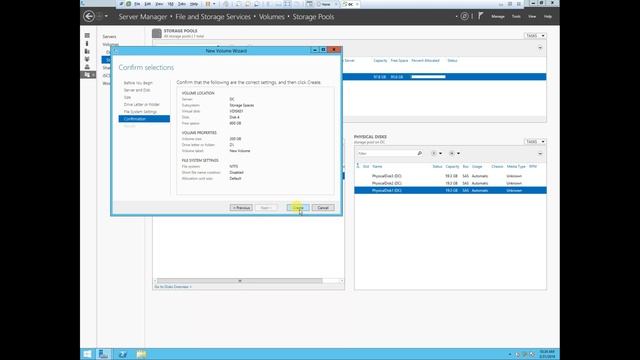Sort by Name column in Physical Disks
The height and width of the screenshot is (360, 640).
click(377, 167)
